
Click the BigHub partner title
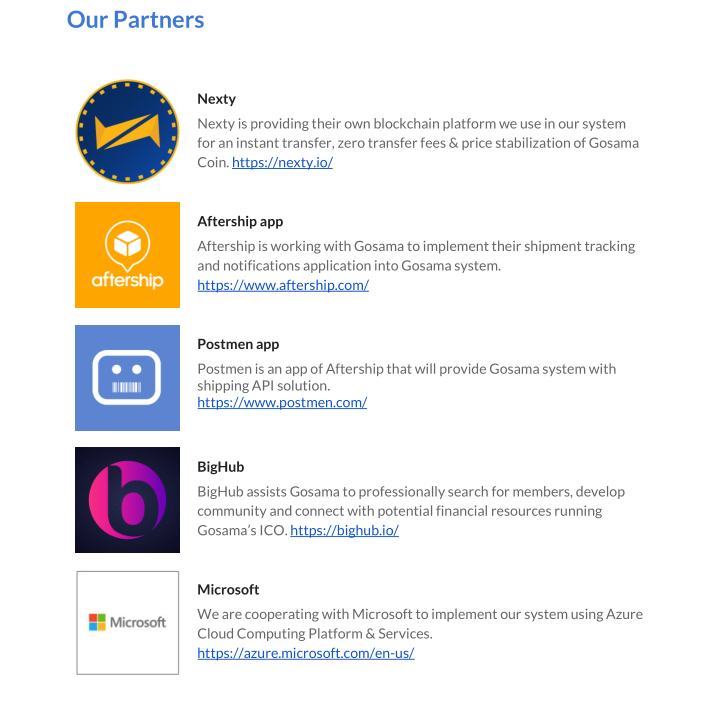220,467
